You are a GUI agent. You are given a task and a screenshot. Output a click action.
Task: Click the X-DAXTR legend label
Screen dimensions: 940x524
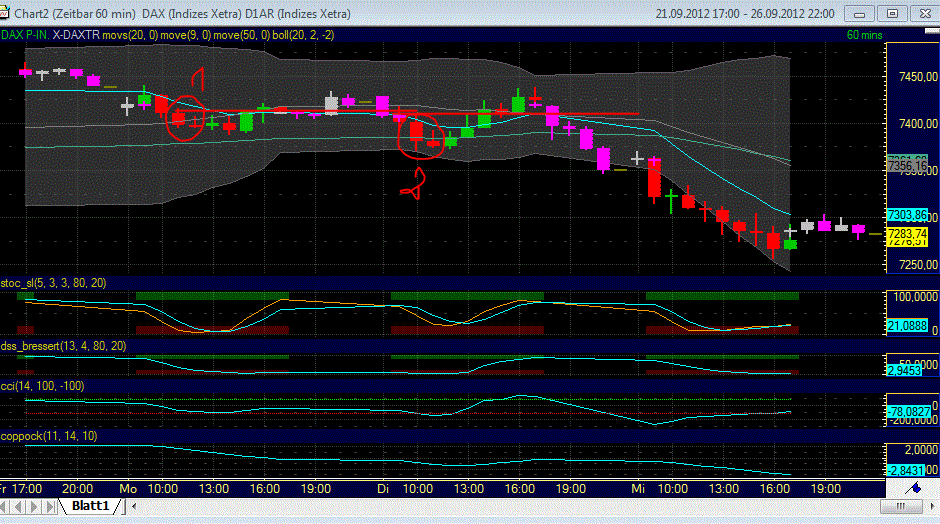(x=76, y=35)
